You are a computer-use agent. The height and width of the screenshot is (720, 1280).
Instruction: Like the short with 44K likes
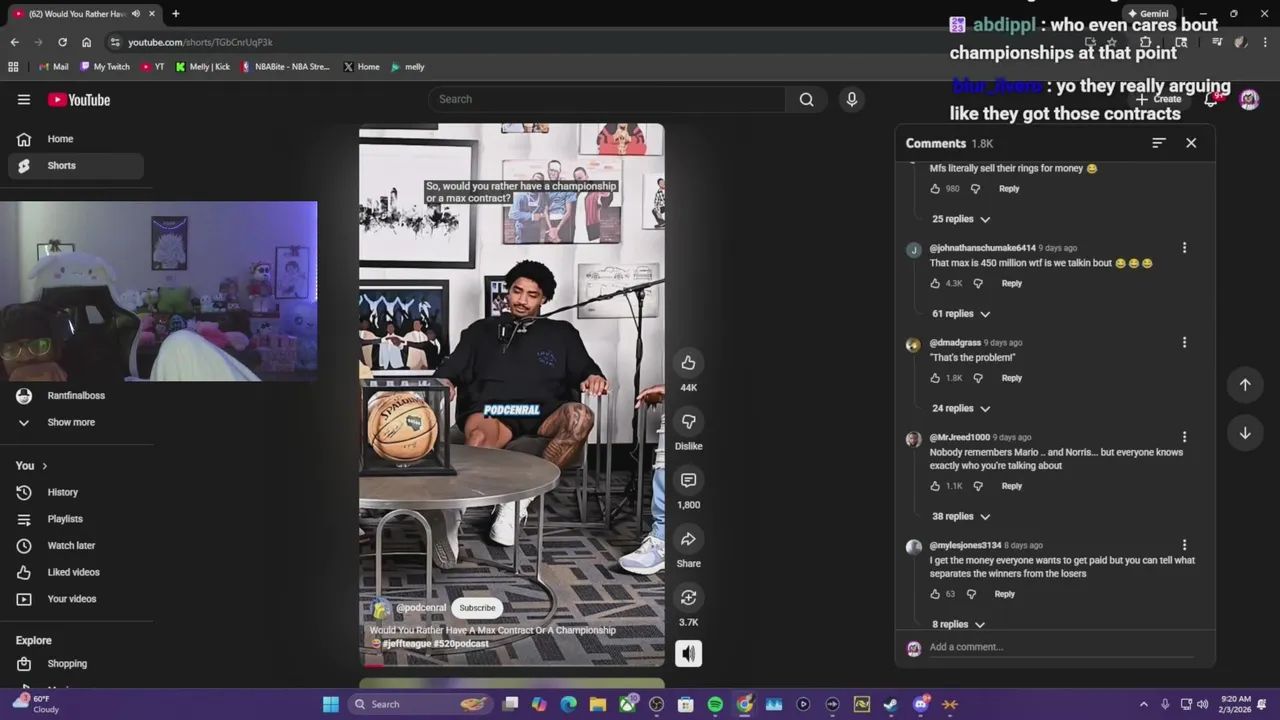(x=688, y=363)
